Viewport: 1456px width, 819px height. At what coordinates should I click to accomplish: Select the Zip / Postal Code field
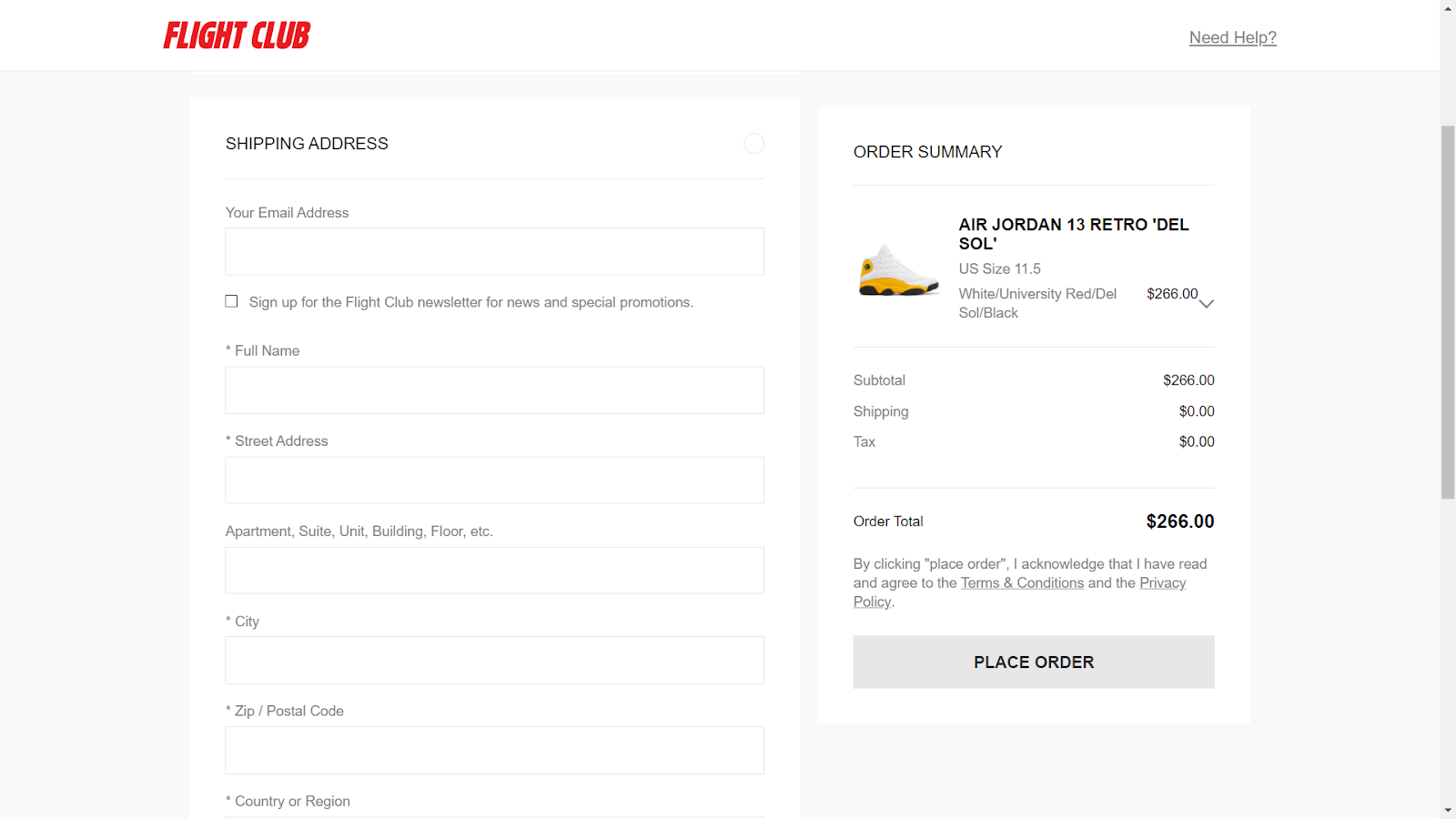(494, 750)
